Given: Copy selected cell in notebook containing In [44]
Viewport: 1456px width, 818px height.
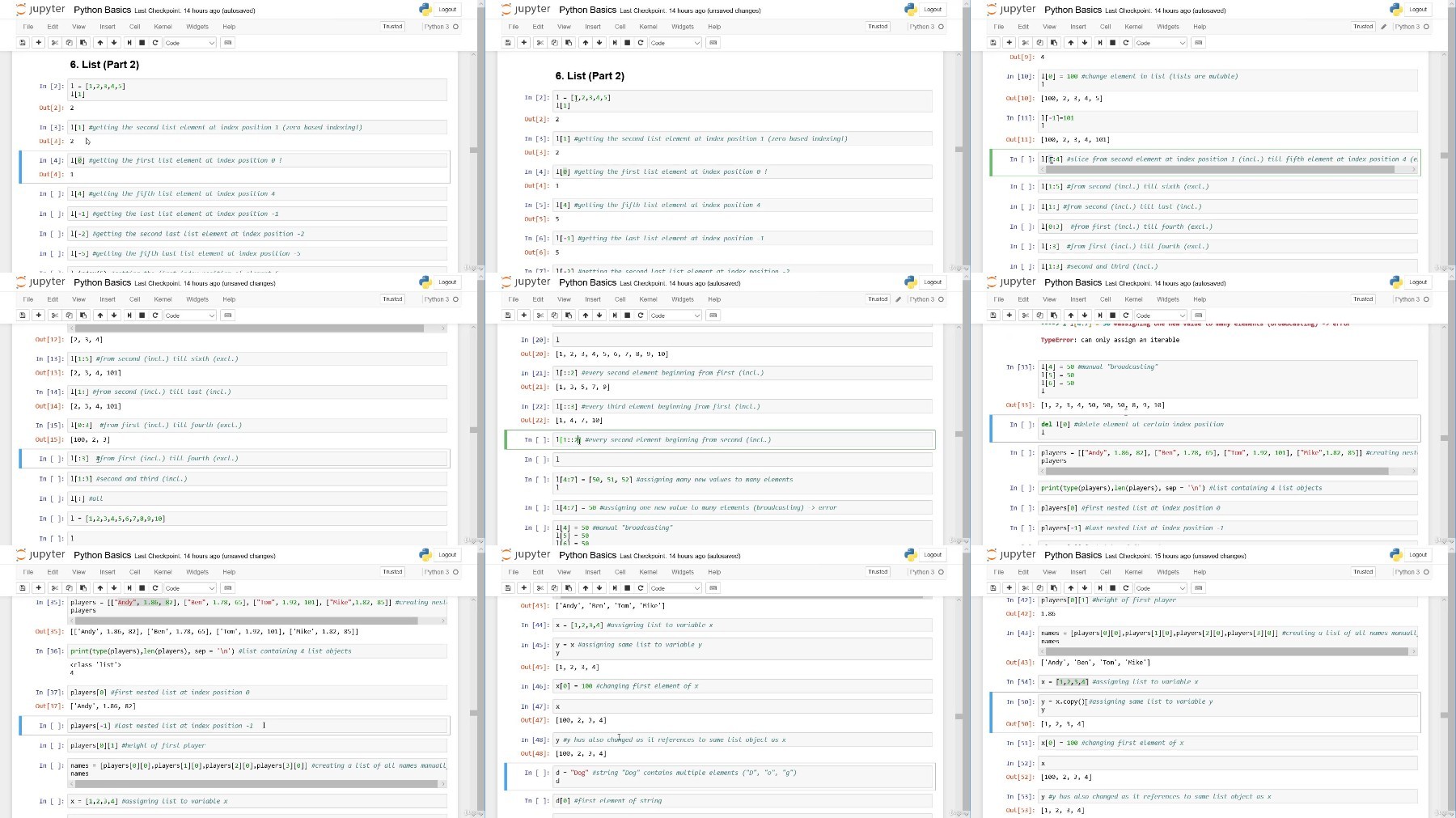Looking at the screenshot, I should tap(554, 587).
